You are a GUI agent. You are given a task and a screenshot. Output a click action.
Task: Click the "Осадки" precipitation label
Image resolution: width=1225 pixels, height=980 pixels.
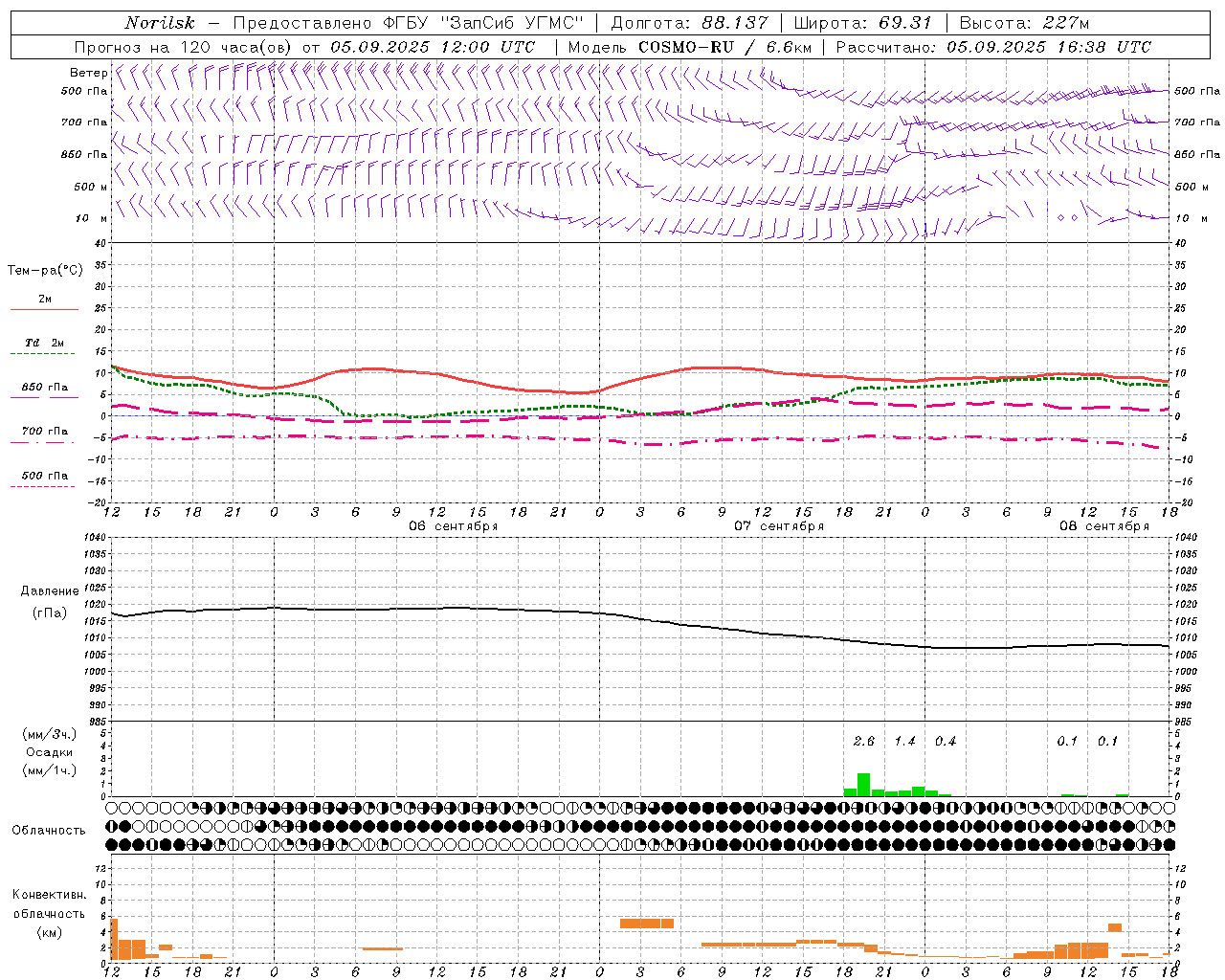pos(50,752)
